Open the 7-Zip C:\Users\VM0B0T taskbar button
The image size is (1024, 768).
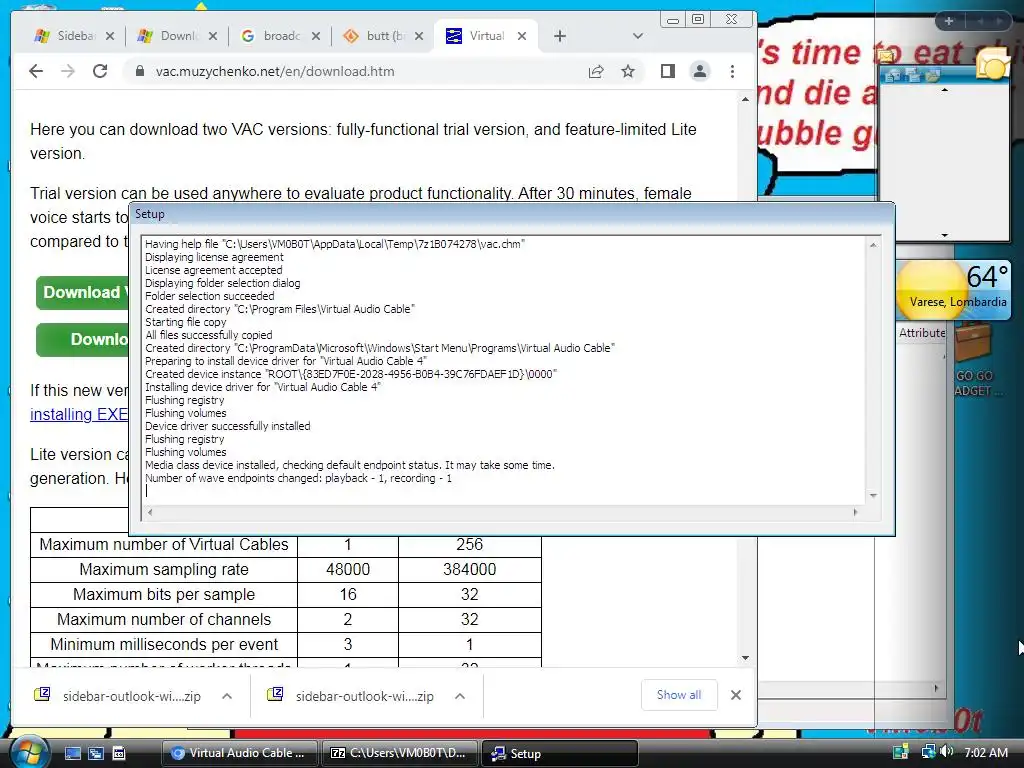pos(400,753)
